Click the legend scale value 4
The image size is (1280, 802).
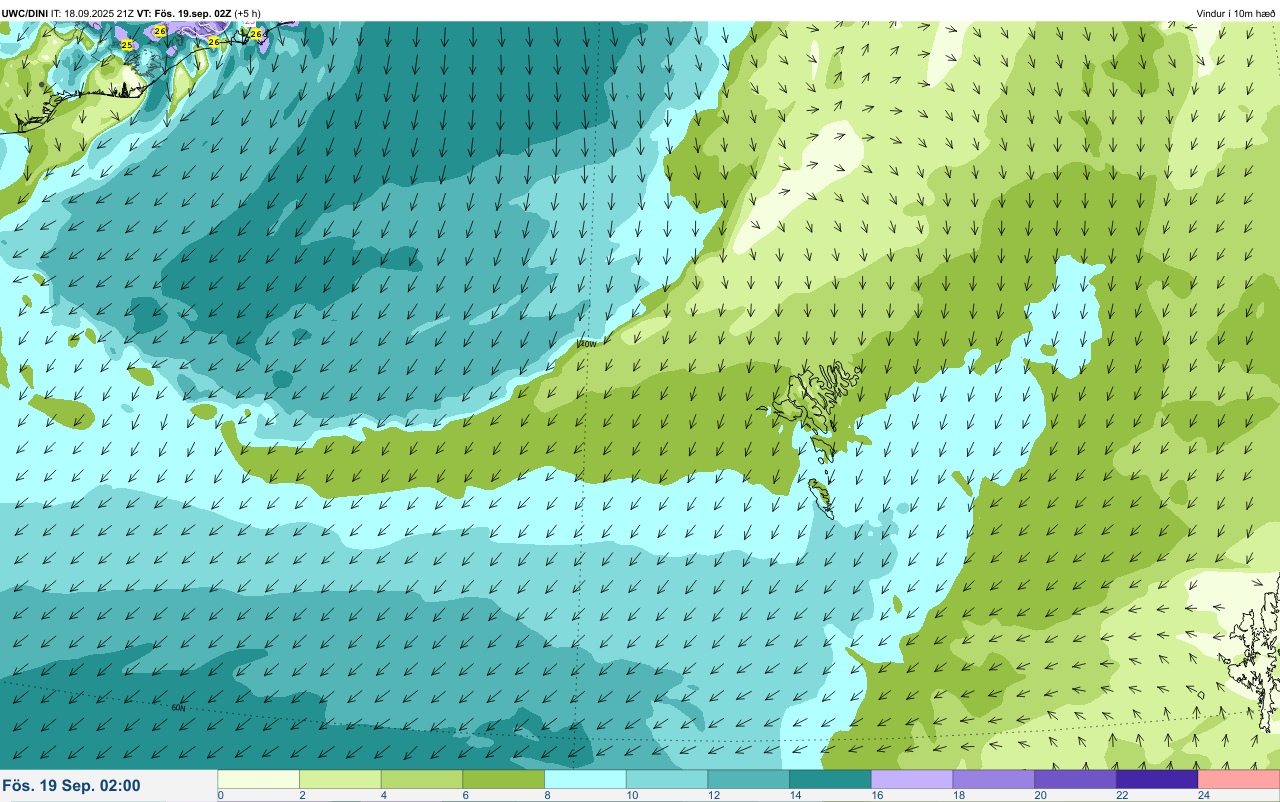pyautogui.click(x=383, y=795)
